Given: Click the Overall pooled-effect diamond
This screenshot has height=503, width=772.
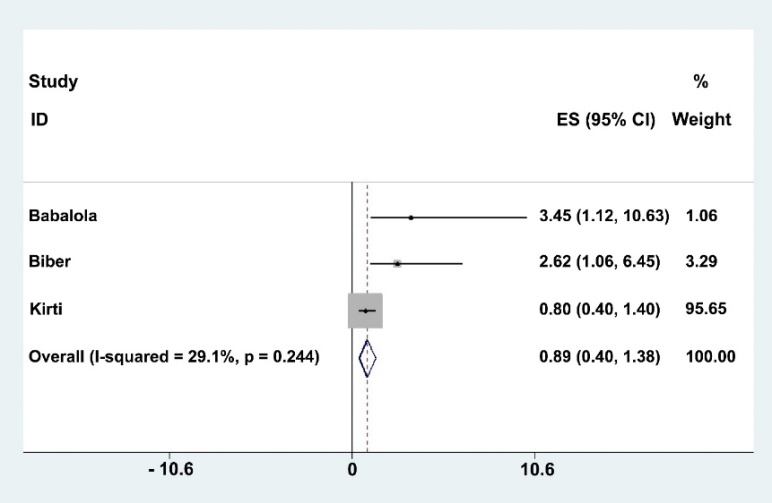Looking at the screenshot, I should [x=367, y=358].
